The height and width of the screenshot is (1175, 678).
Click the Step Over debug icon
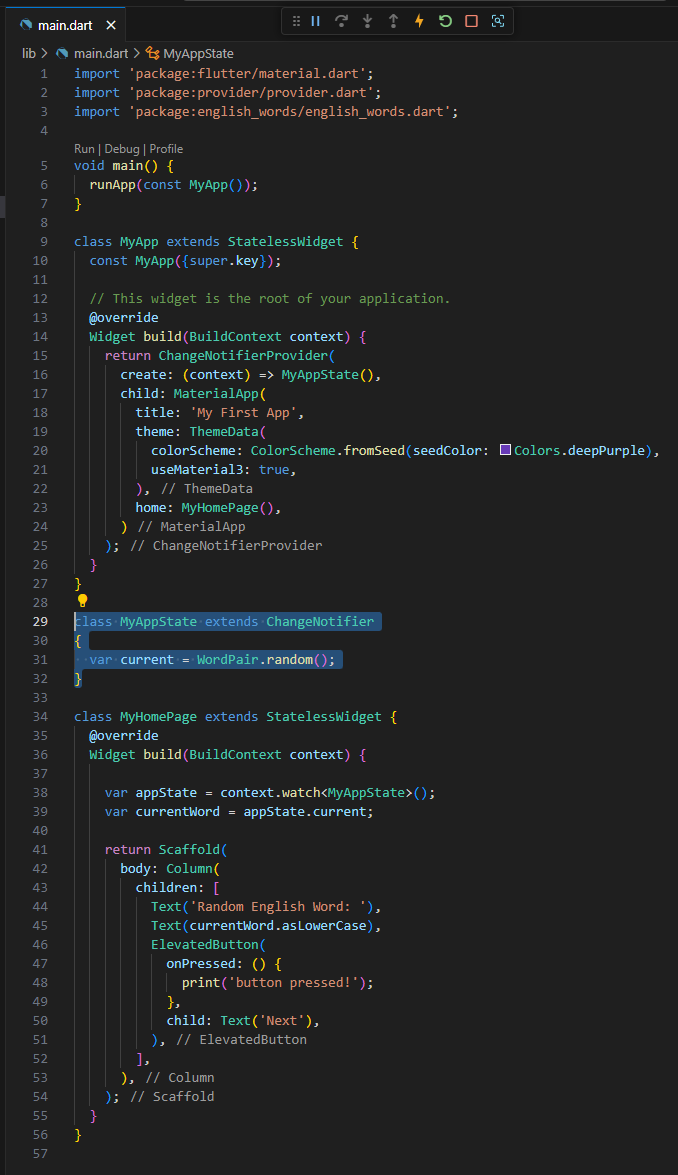(x=342, y=21)
